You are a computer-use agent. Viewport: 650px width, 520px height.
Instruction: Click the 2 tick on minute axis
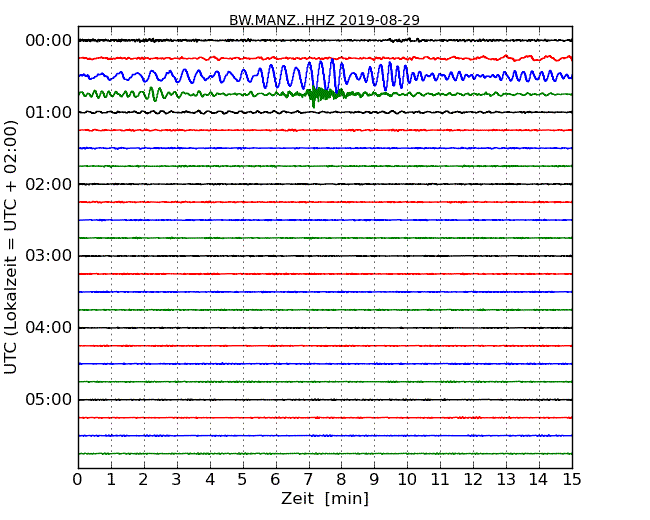143,480
